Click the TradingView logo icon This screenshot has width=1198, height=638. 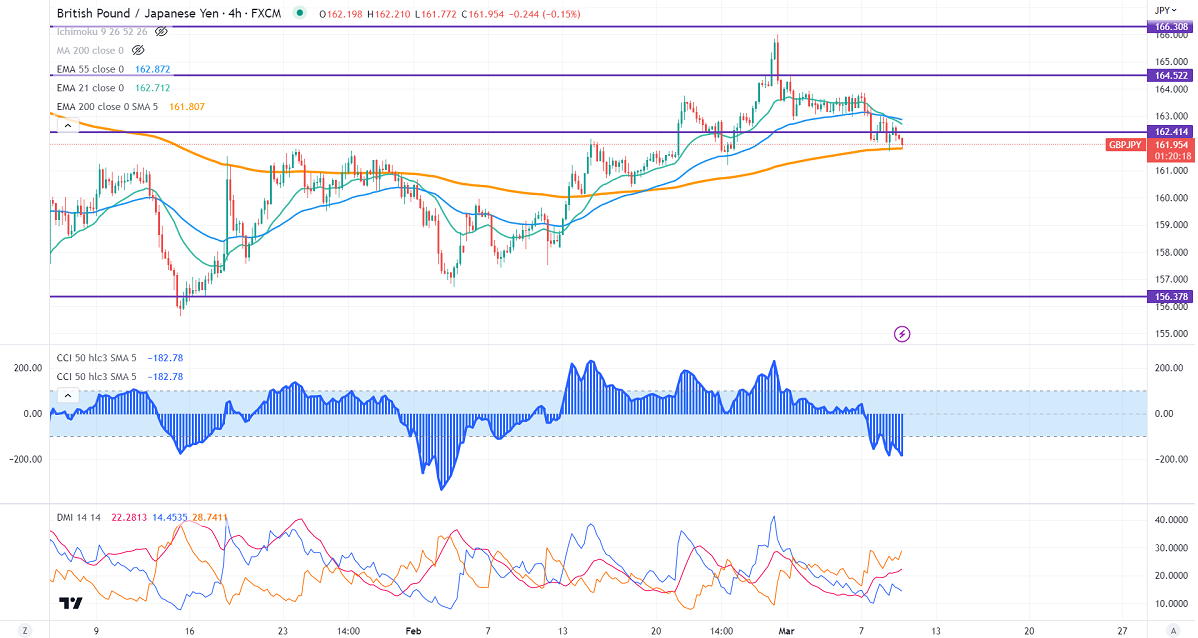pyautogui.click(x=70, y=603)
